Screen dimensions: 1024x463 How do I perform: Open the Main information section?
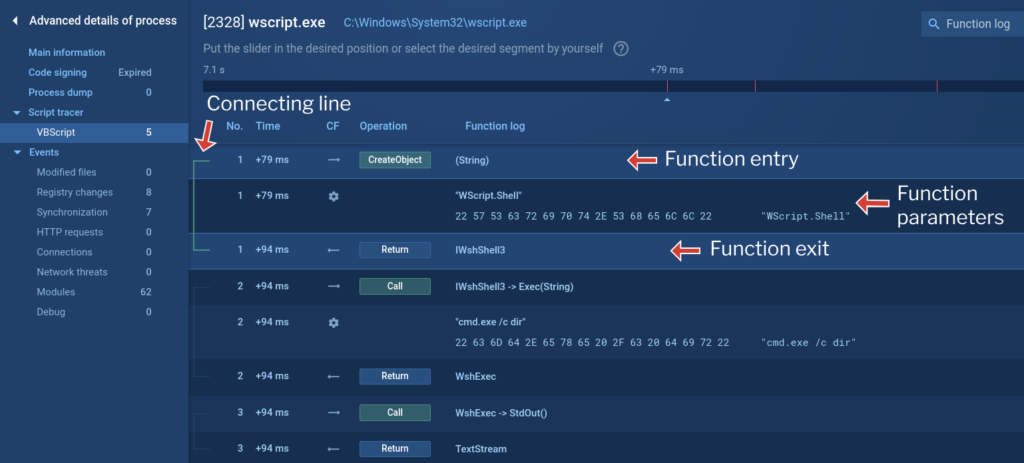pos(66,52)
